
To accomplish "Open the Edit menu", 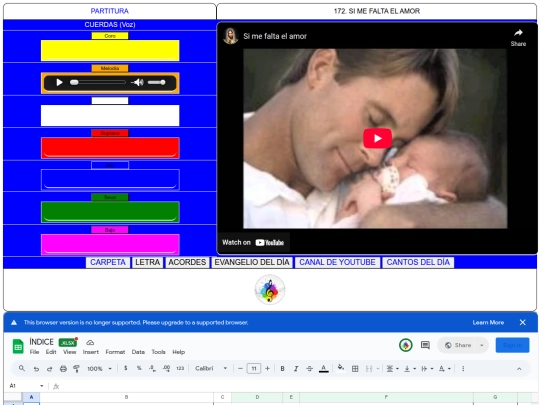I will pyautogui.click(x=51, y=352).
